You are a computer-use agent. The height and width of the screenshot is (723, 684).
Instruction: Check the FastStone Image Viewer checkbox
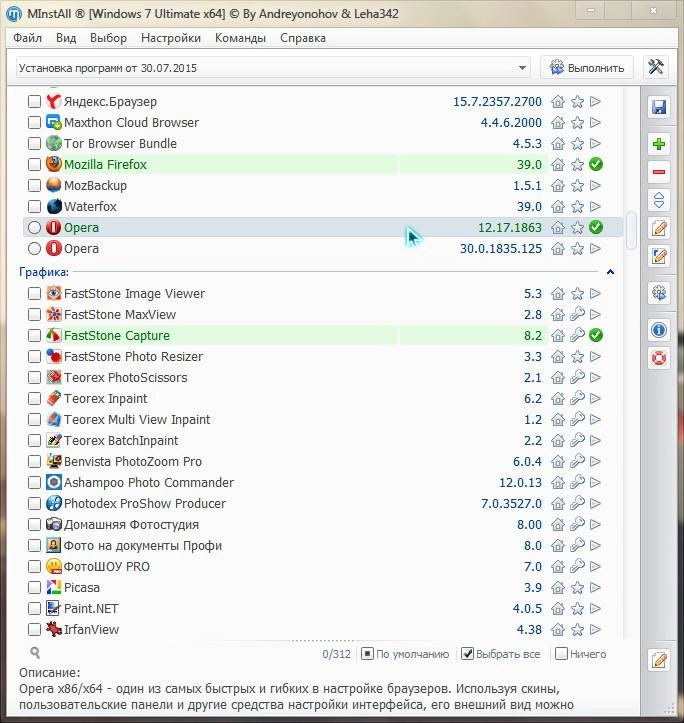pos(35,294)
